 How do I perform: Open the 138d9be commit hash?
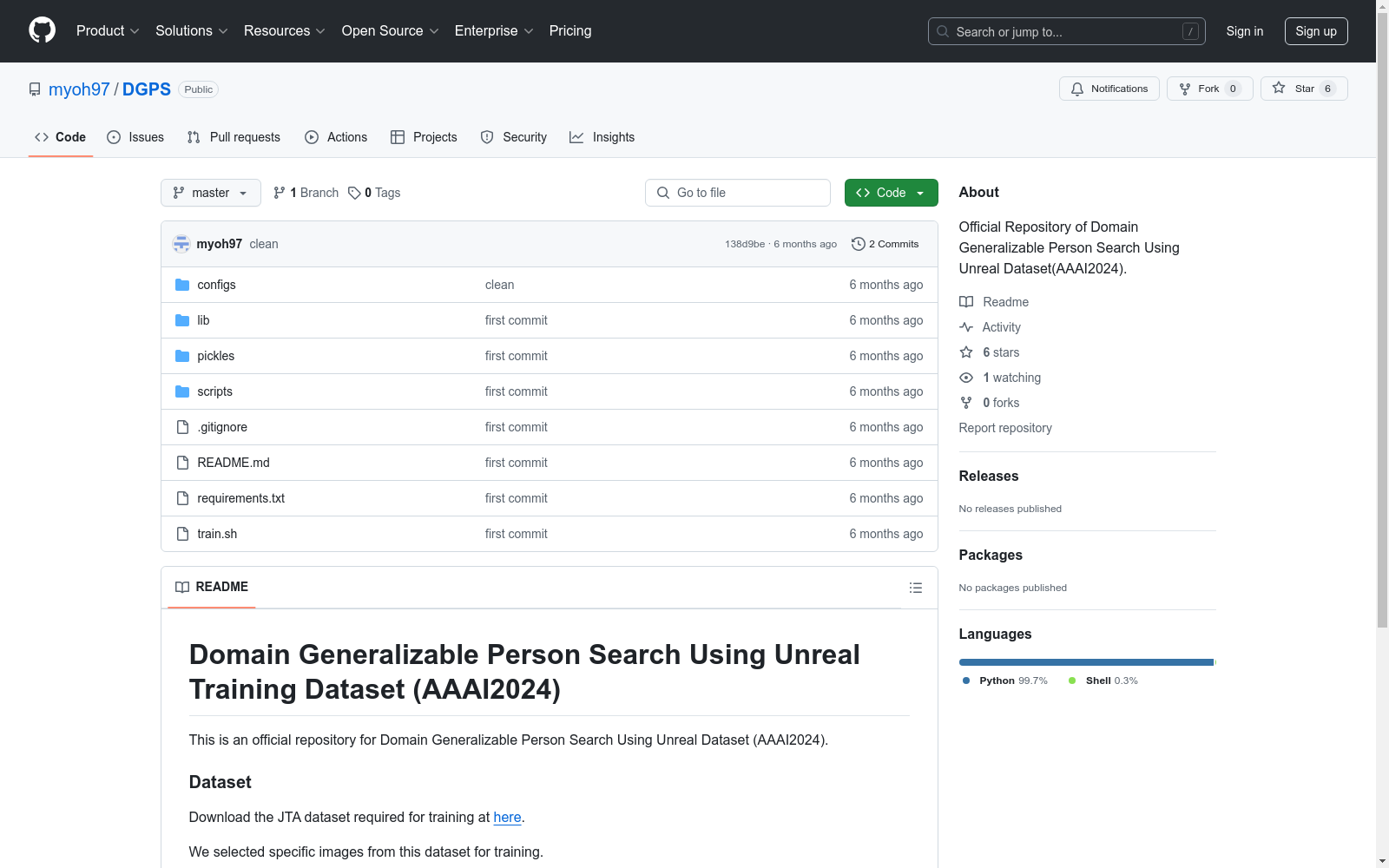click(x=745, y=244)
